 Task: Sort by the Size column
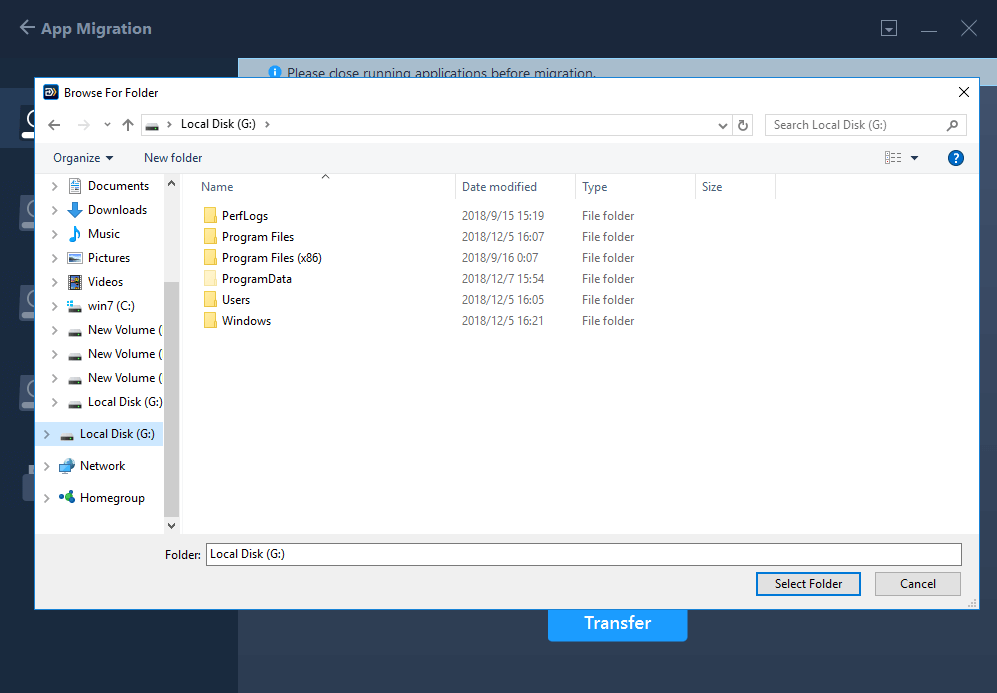712,187
